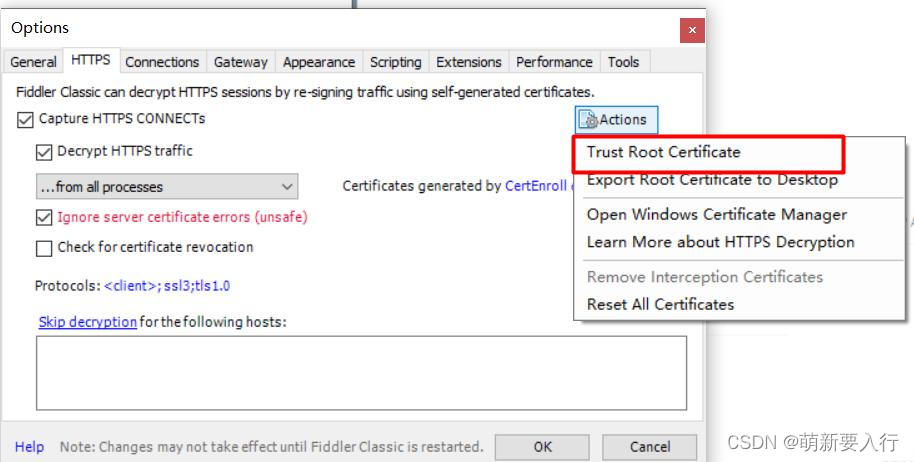This screenshot has width=914, height=462.
Task: Select Learn More about HTTPS Decryption
Action: tap(720, 242)
